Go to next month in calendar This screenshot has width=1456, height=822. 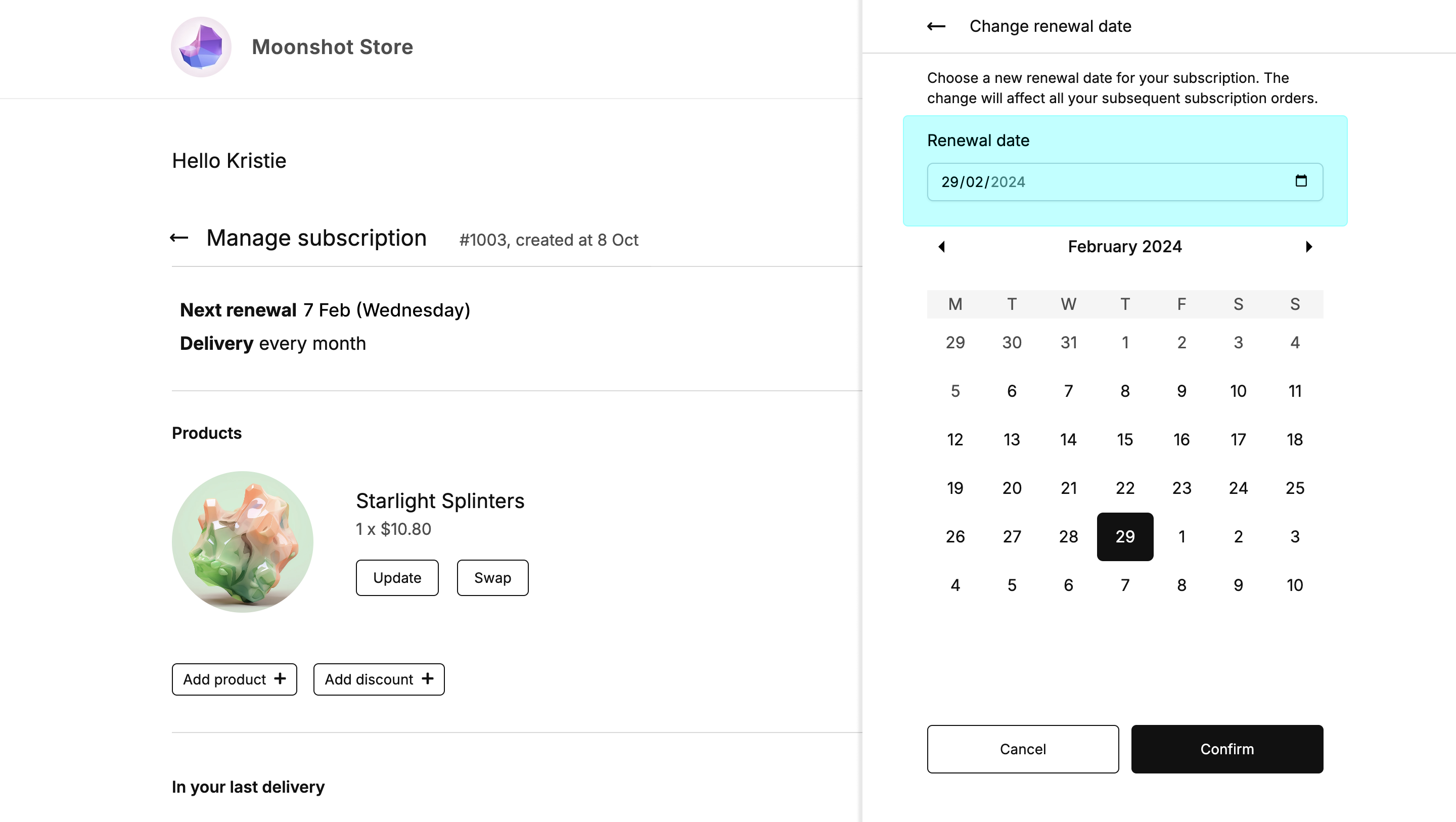pyautogui.click(x=1308, y=247)
